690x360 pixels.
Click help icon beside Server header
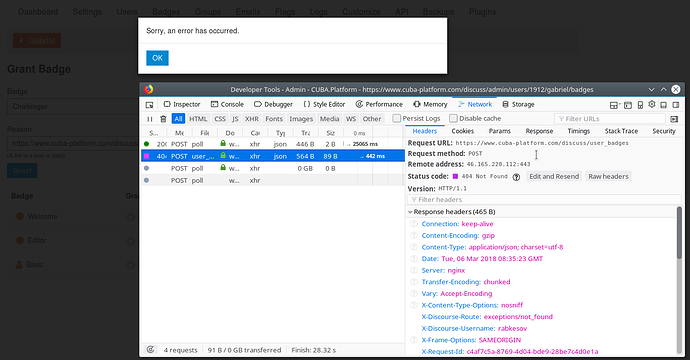point(414,270)
